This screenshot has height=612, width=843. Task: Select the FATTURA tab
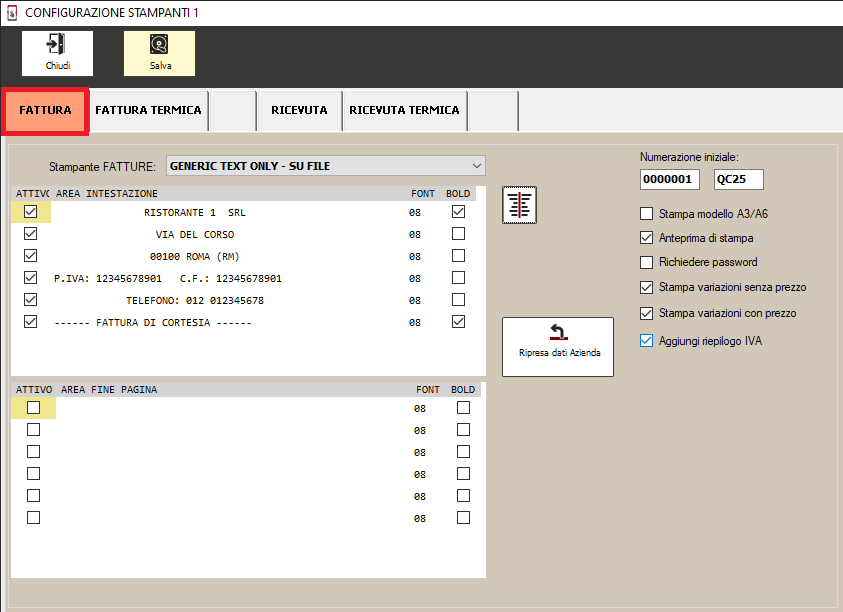pyautogui.click(x=46, y=110)
